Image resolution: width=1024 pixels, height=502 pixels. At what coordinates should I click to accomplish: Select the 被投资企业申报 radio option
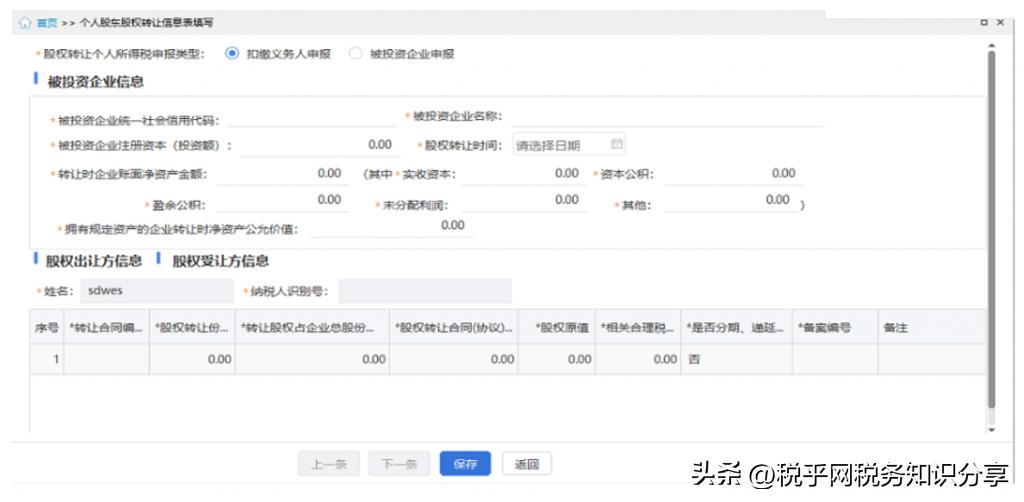pyautogui.click(x=355, y=54)
